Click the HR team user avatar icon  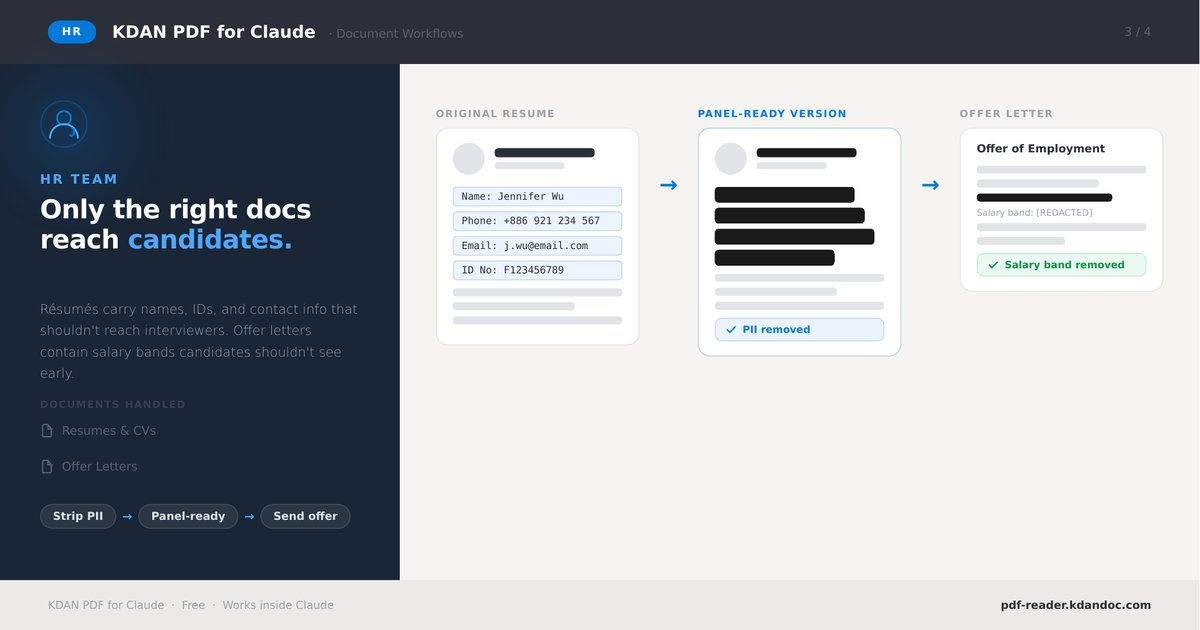coord(64,124)
